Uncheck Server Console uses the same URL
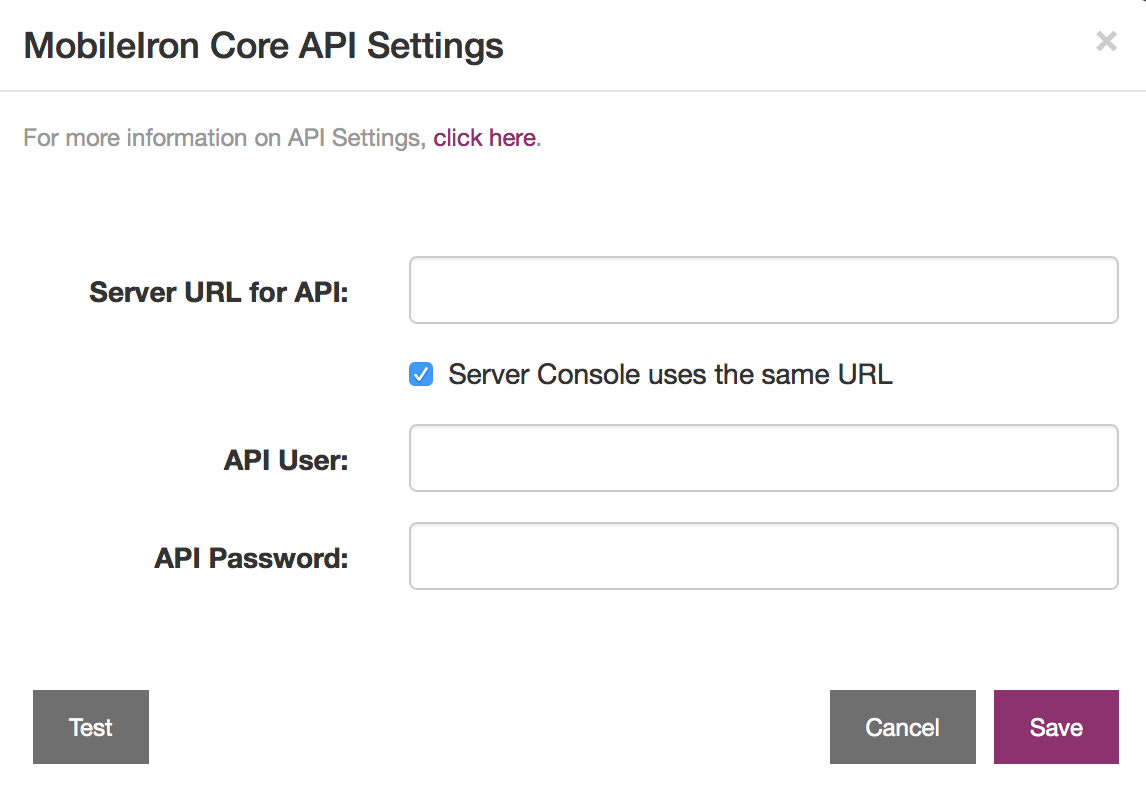This screenshot has height=792, width=1146. pyautogui.click(x=421, y=374)
